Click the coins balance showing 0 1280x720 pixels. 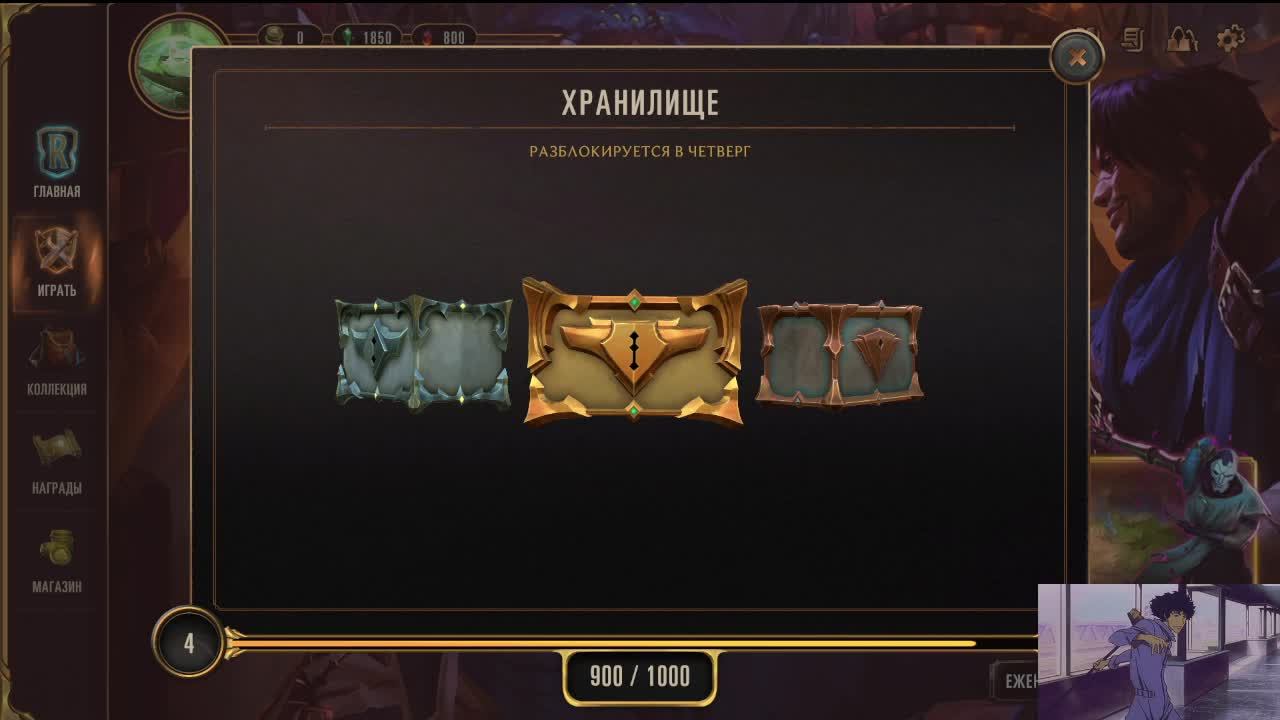click(290, 37)
